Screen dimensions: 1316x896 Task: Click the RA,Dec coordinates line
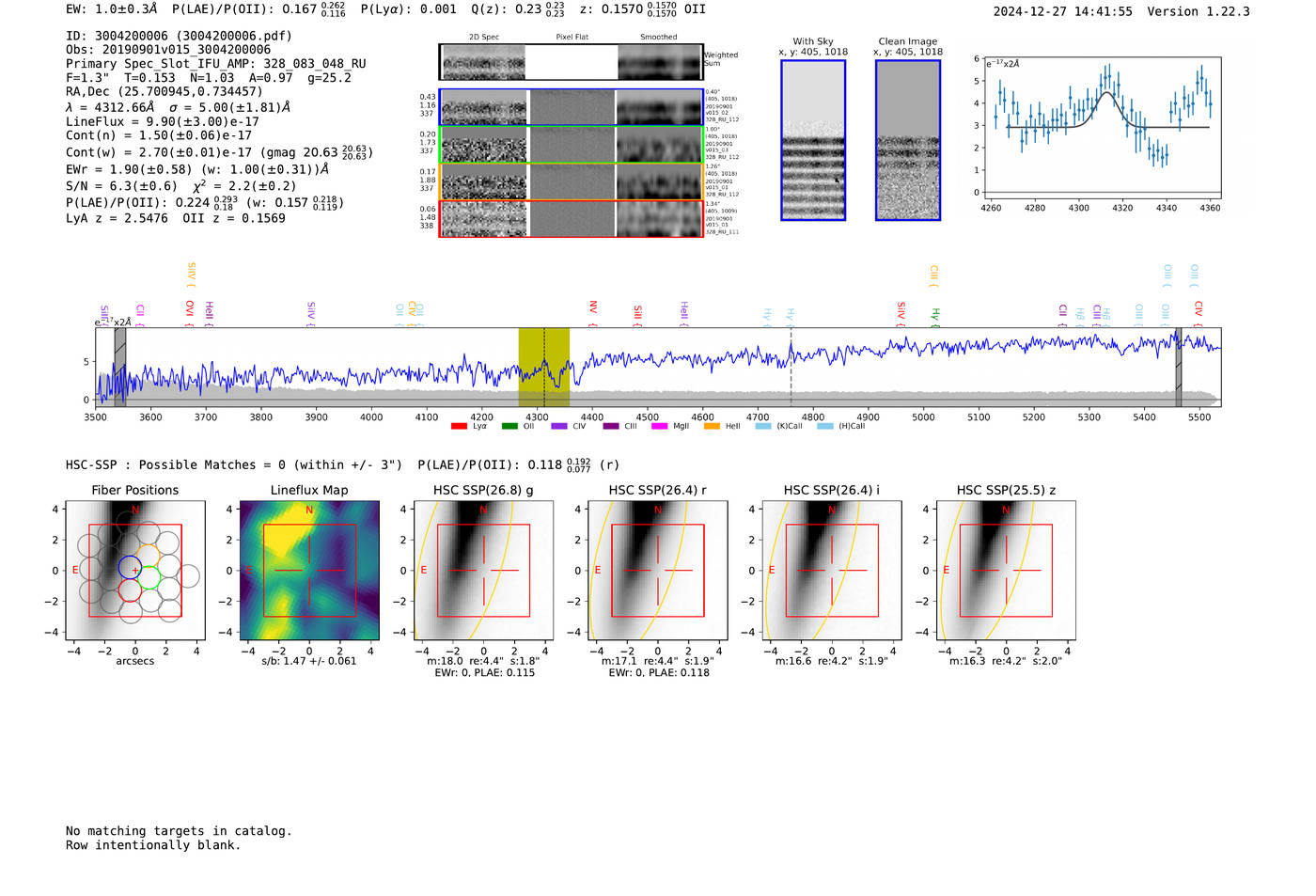[164, 91]
